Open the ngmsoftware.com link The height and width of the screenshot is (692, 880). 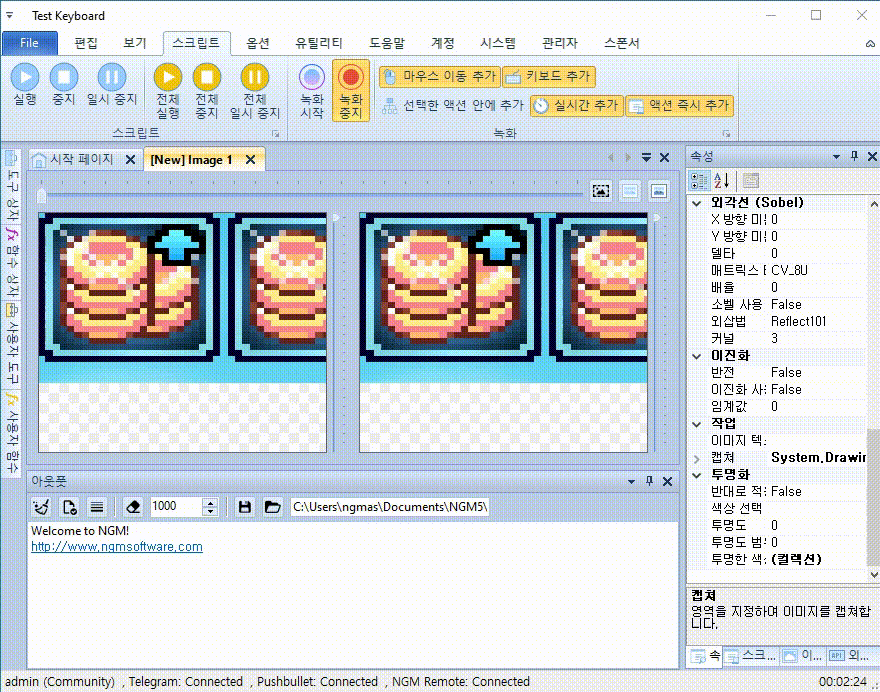pyautogui.click(x=117, y=547)
